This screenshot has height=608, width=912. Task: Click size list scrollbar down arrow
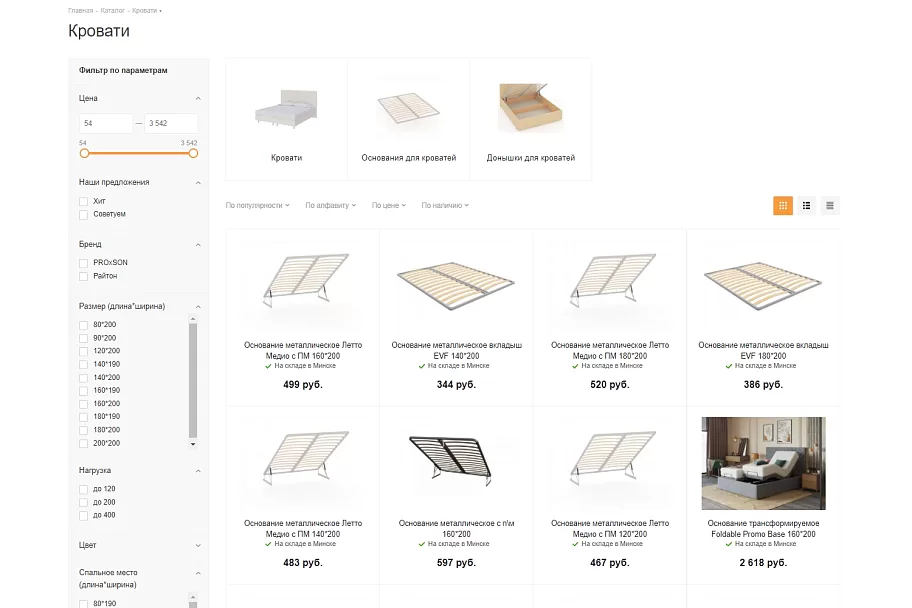tap(193, 445)
